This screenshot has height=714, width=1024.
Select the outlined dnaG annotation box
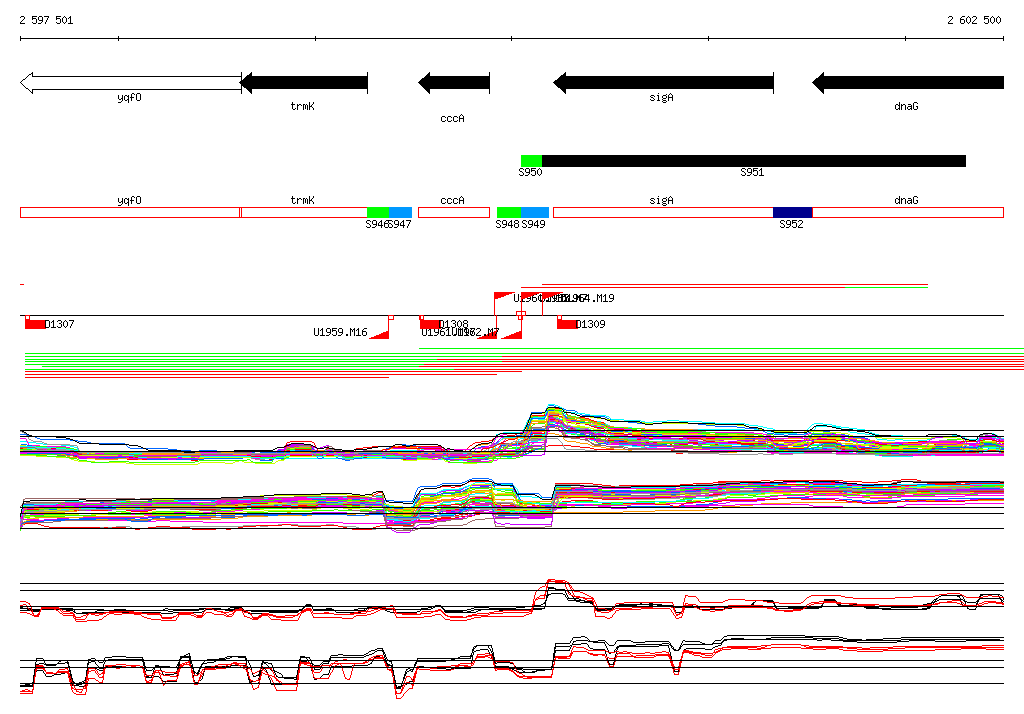click(x=907, y=212)
